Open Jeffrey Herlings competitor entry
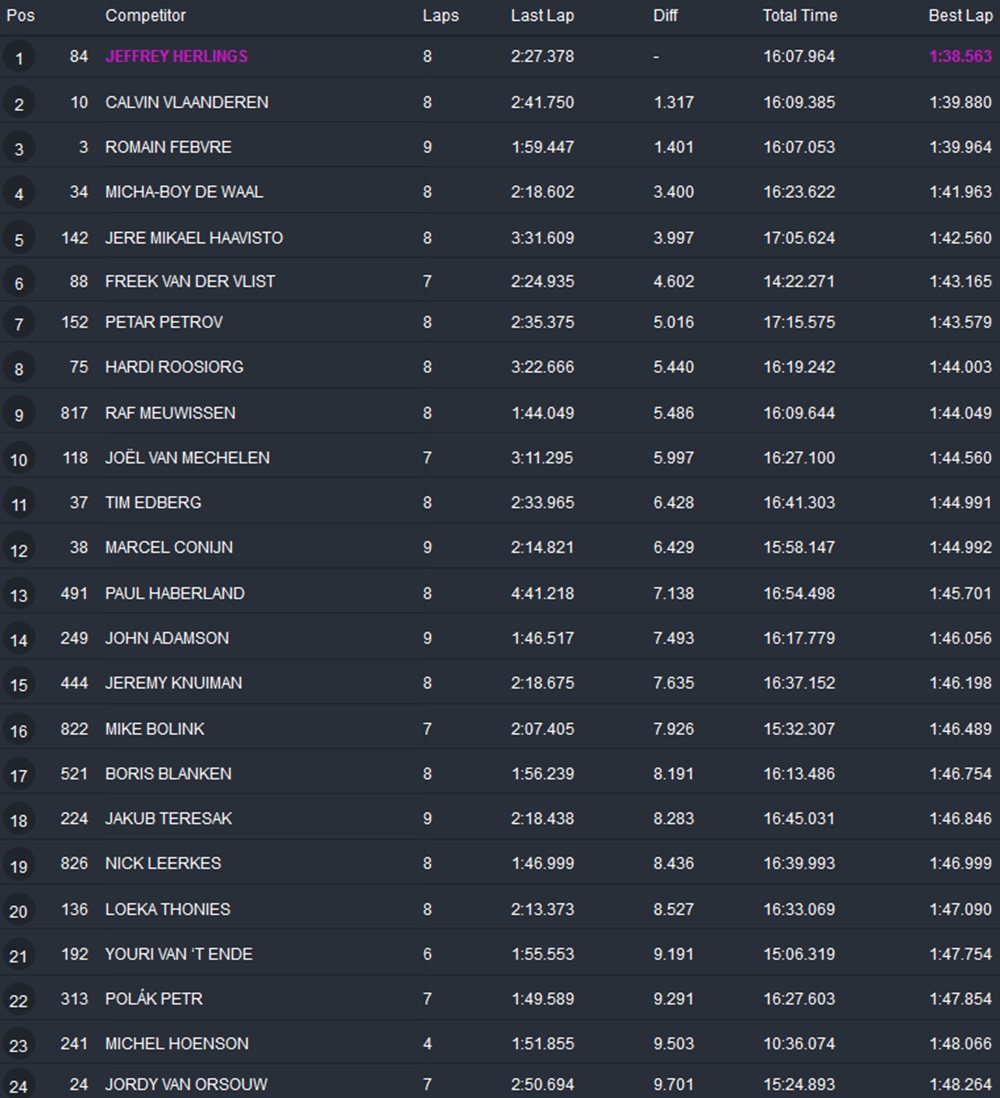Image resolution: width=1000 pixels, height=1098 pixels. coord(176,56)
